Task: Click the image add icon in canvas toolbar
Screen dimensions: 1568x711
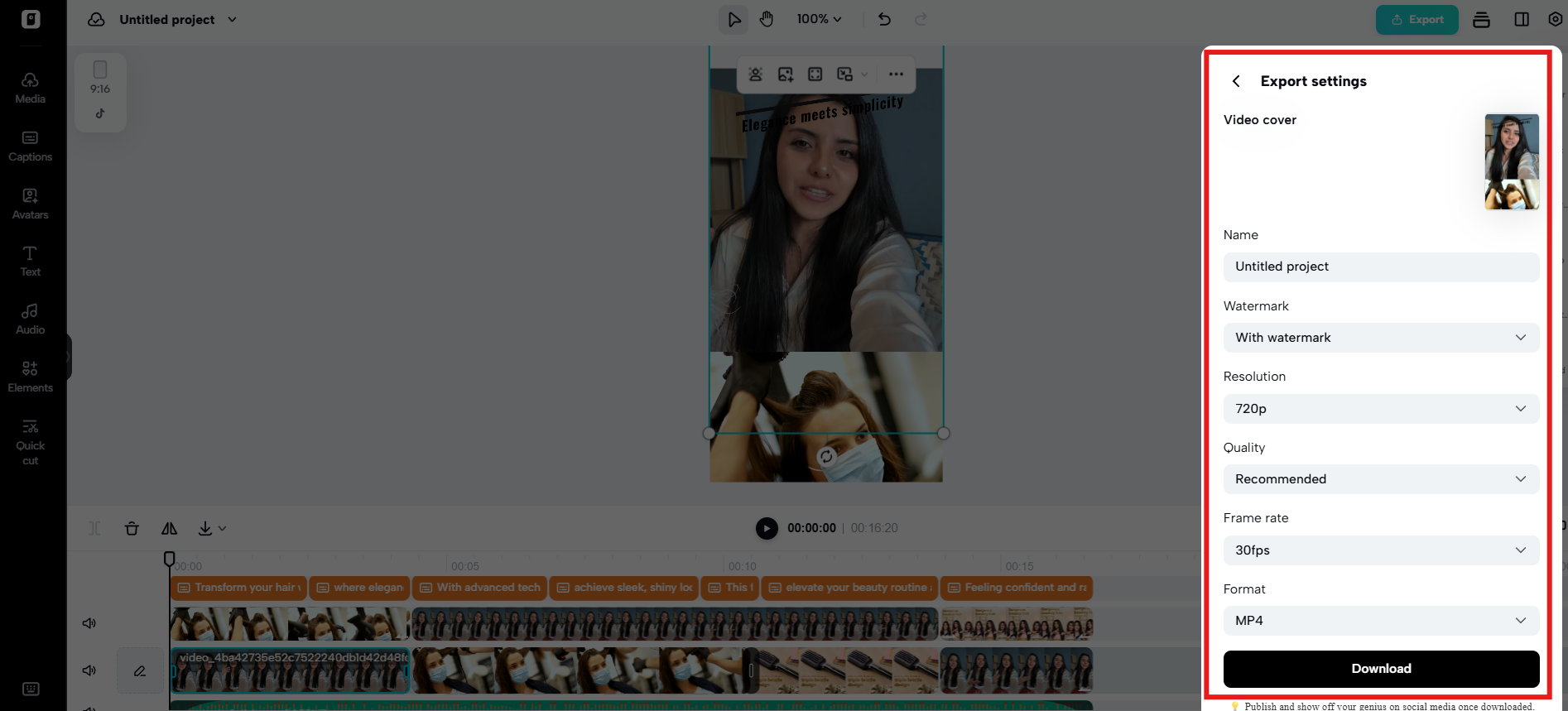Action: pos(785,74)
